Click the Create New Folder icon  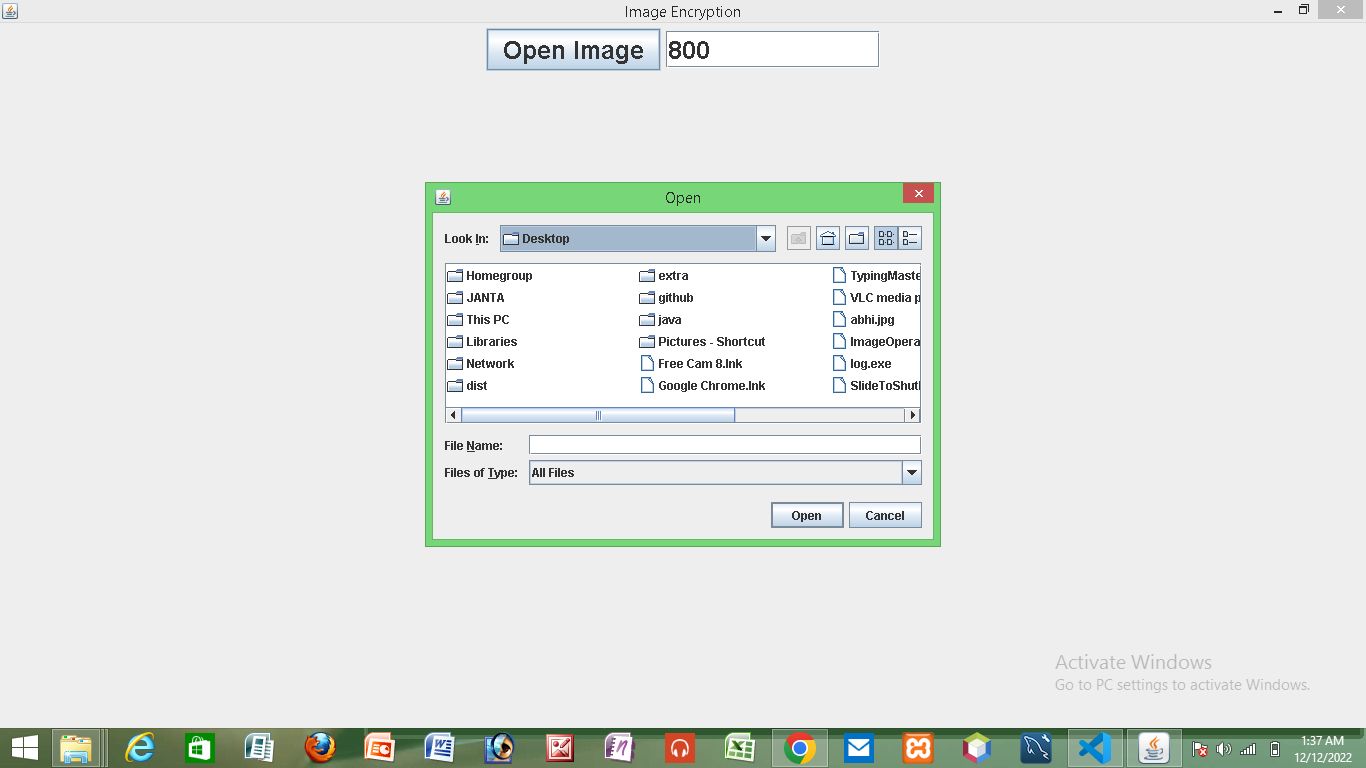pos(856,237)
